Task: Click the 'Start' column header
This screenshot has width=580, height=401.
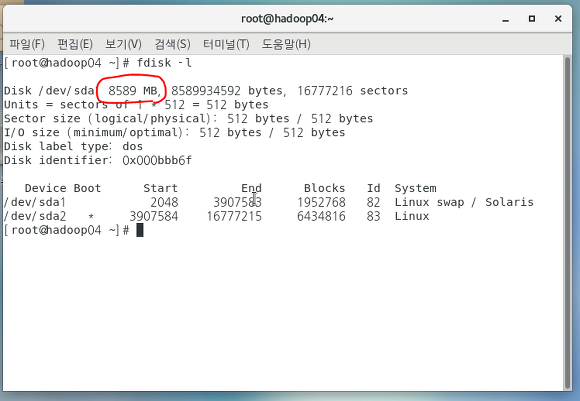Action: coord(161,188)
